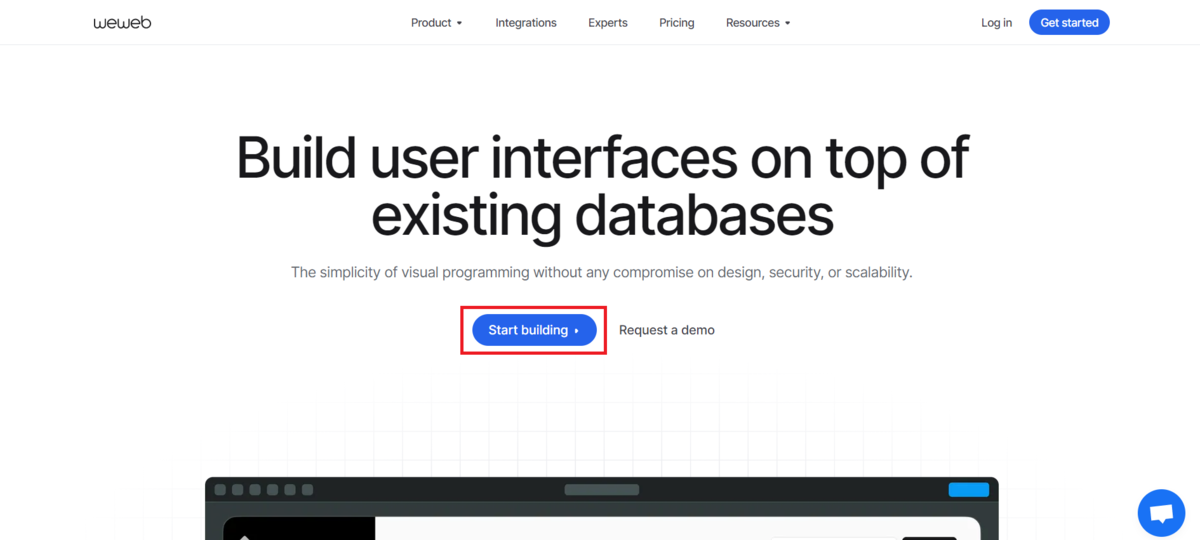Open the Product dropdown menu

click(436, 23)
